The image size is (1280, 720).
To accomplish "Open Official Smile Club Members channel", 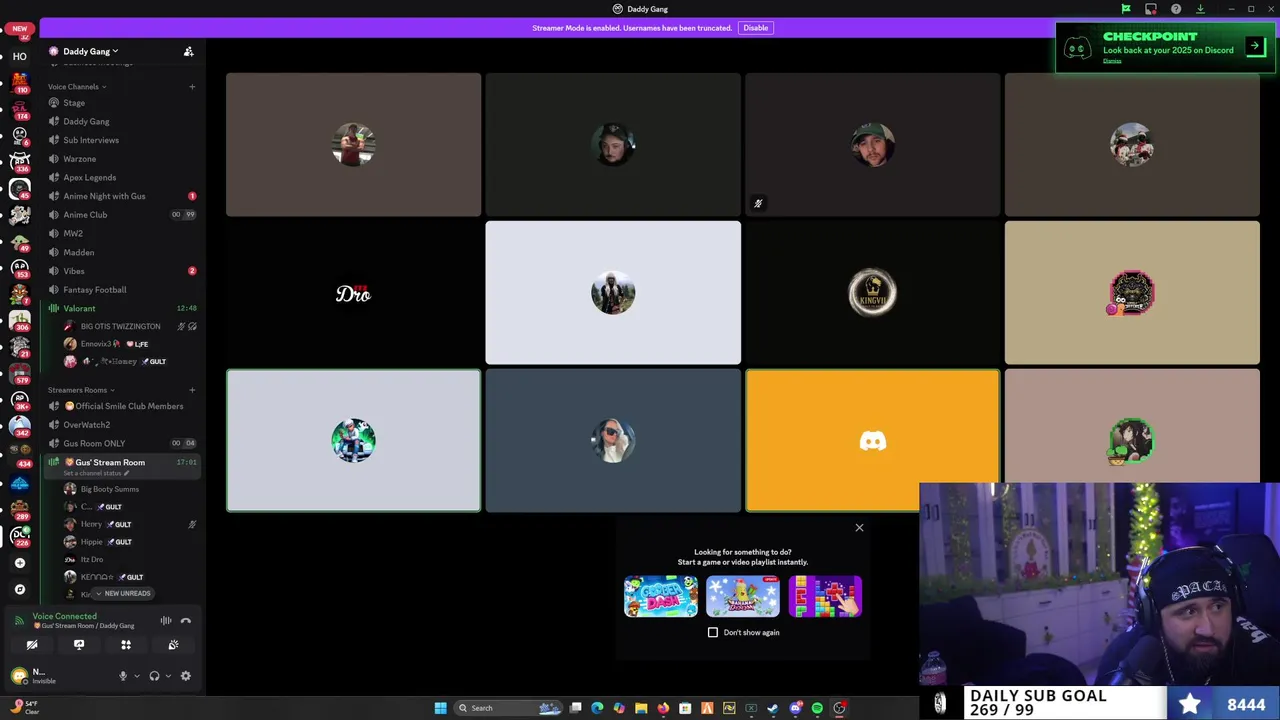I will coord(122,406).
